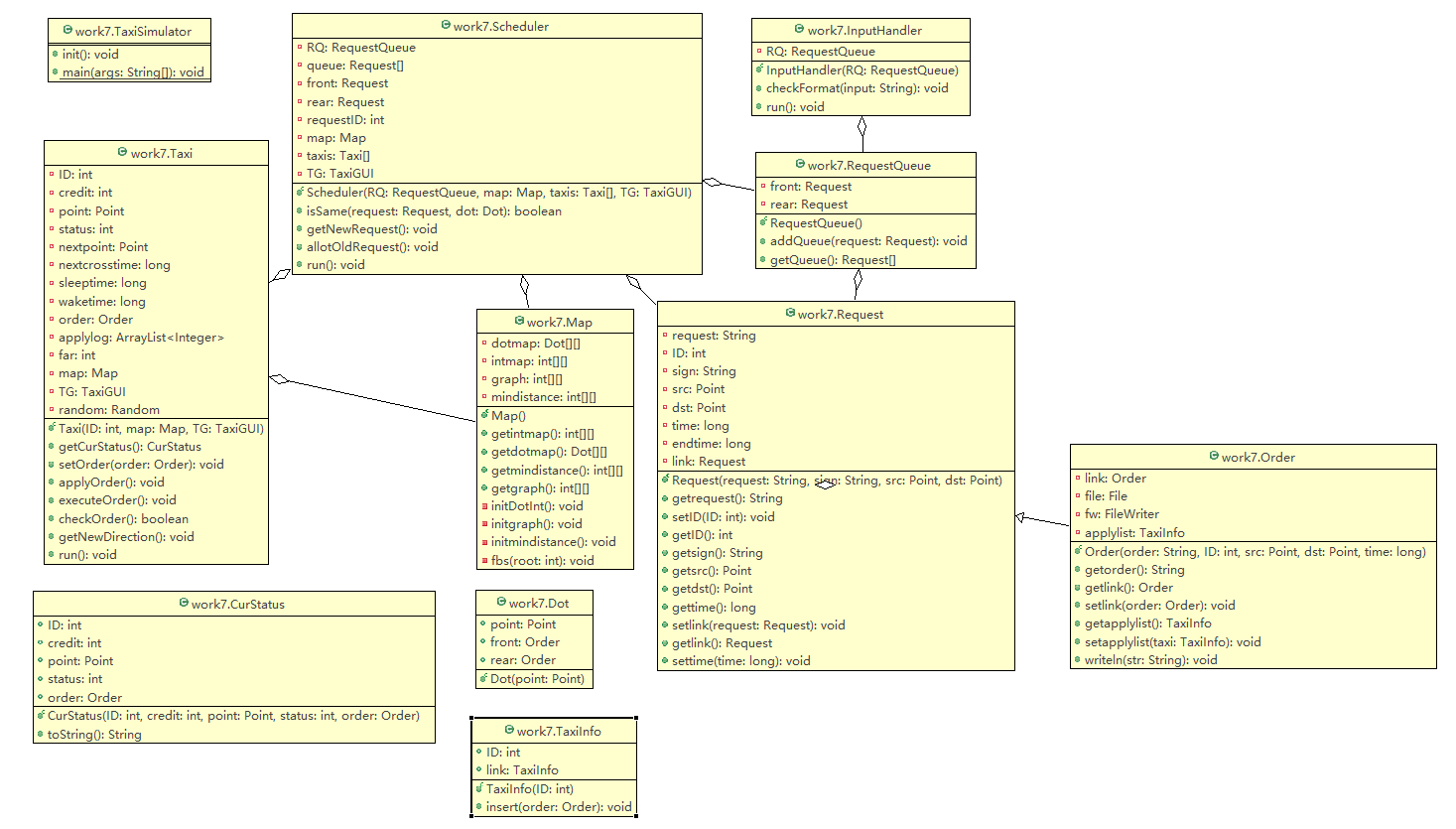Select the sleeptime: long field
1456x829 pixels.
pos(102,283)
